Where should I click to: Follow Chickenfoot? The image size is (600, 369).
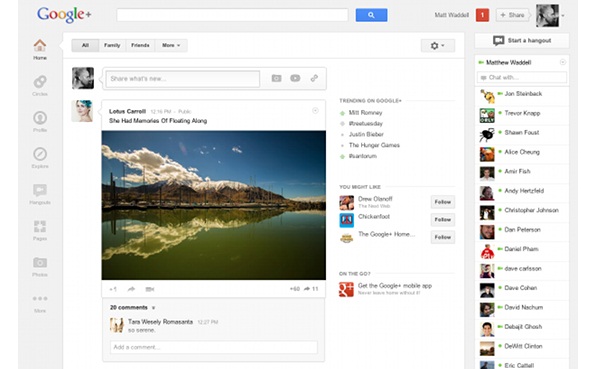pyautogui.click(x=443, y=219)
